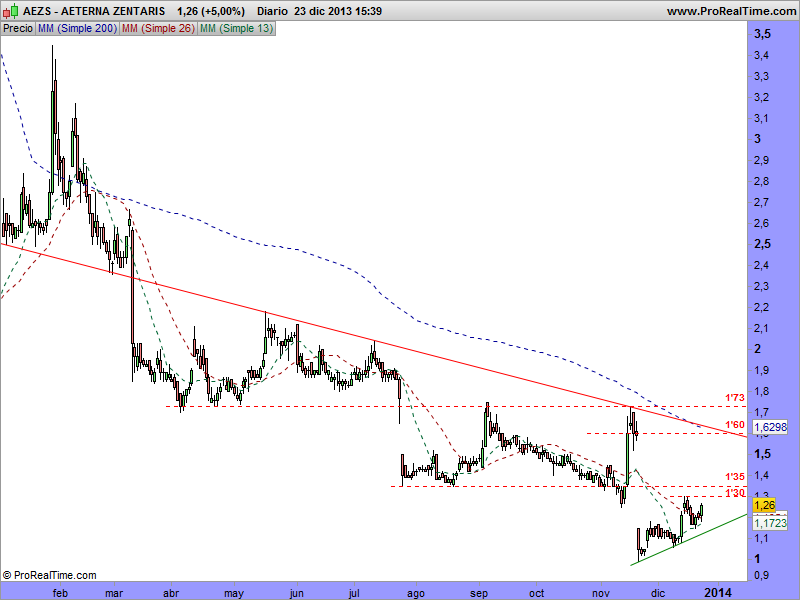The height and width of the screenshot is (600, 800).
Task: Click the mar month label on time axis
Action: 114,593
